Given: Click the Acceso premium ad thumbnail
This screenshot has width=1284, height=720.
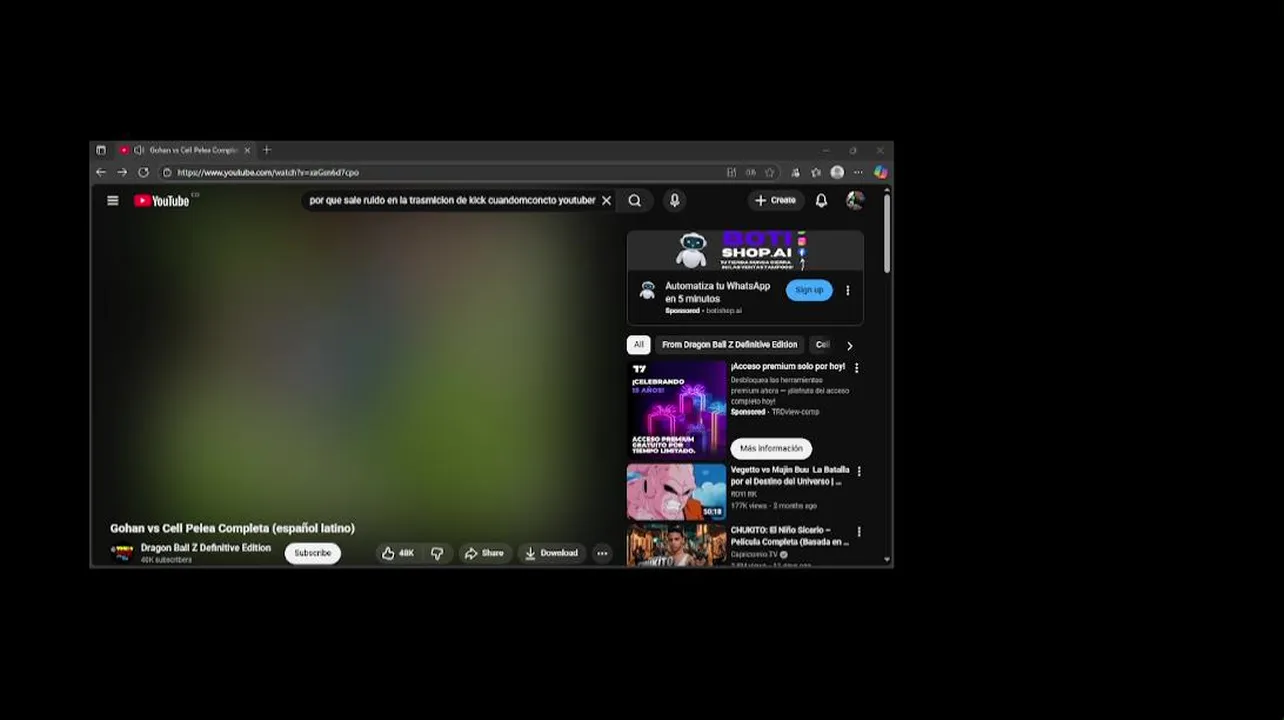Looking at the screenshot, I should click(677, 409).
